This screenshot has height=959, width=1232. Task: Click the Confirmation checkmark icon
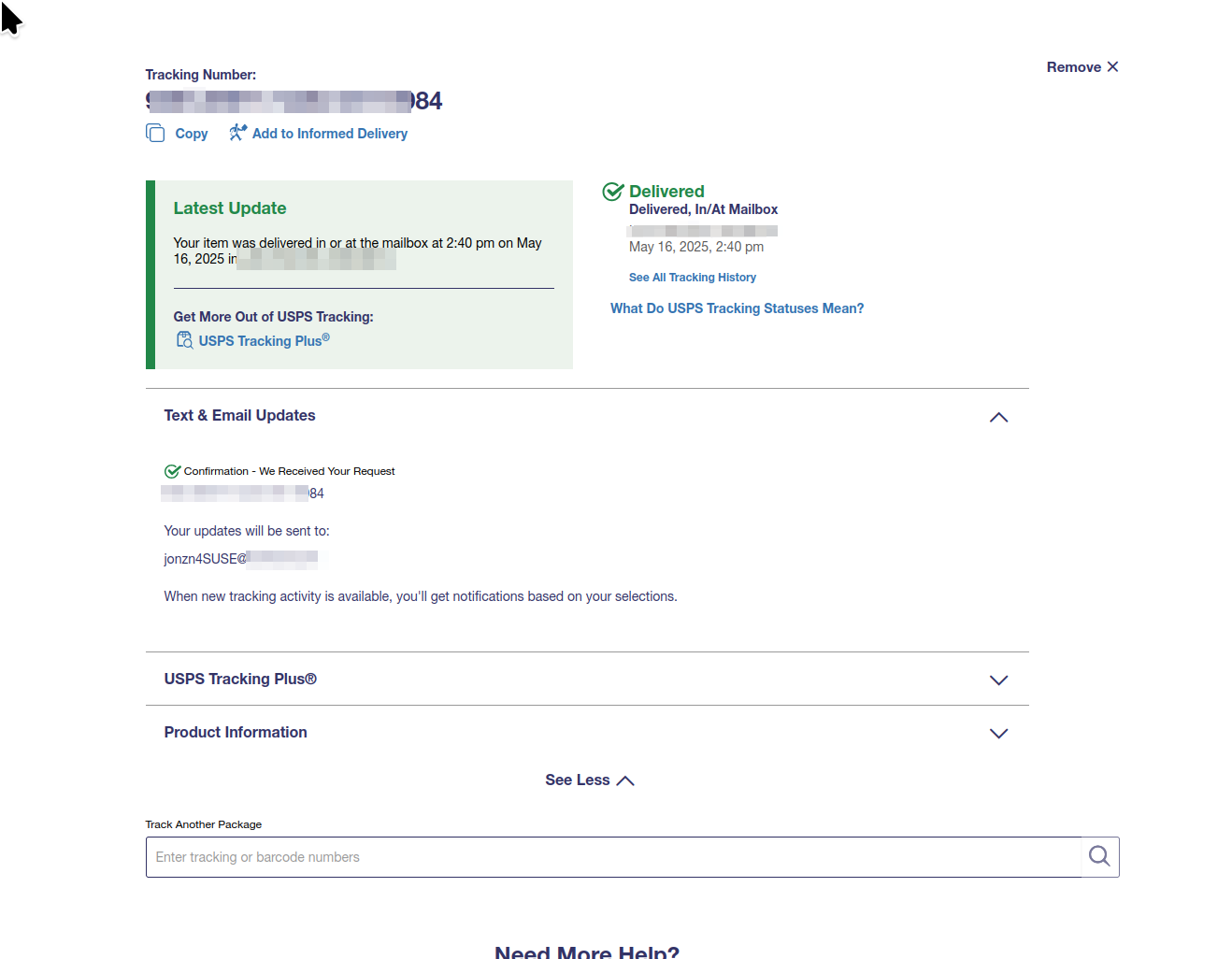point(172,471)
